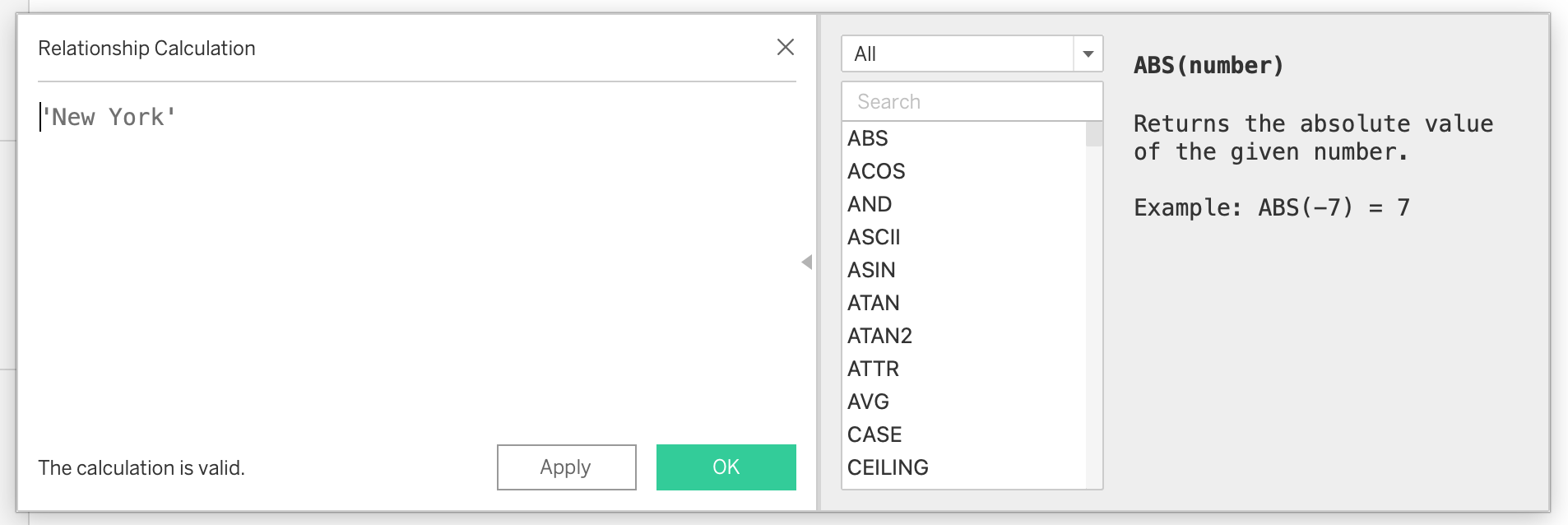Click the function Search field
The height and width of the screenshot is (525, 1568).
tap(972, 102)
